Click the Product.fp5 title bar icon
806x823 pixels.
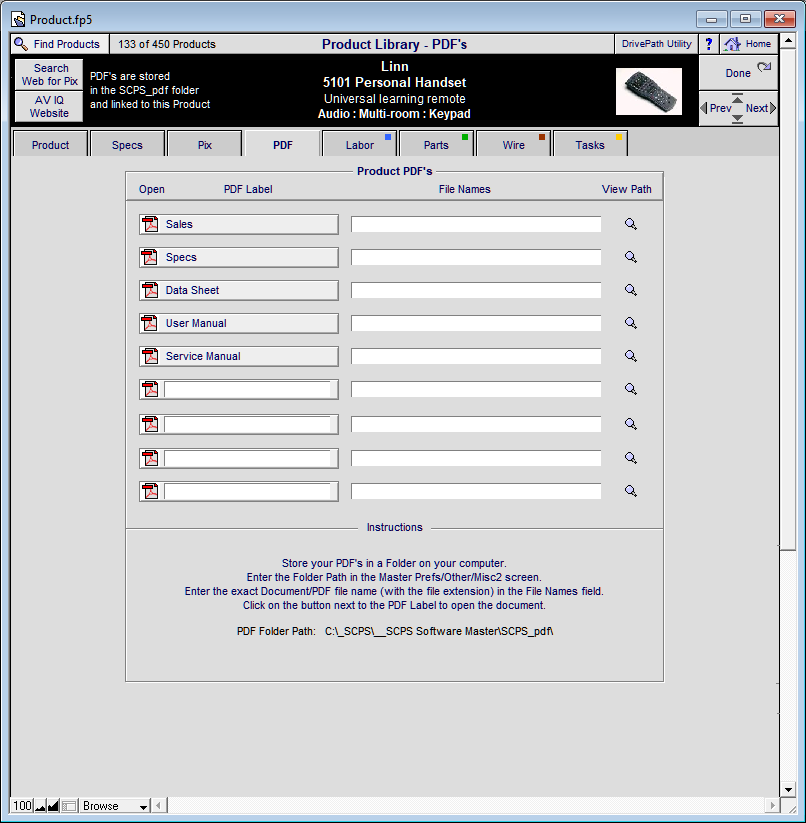tap(18, 20)
